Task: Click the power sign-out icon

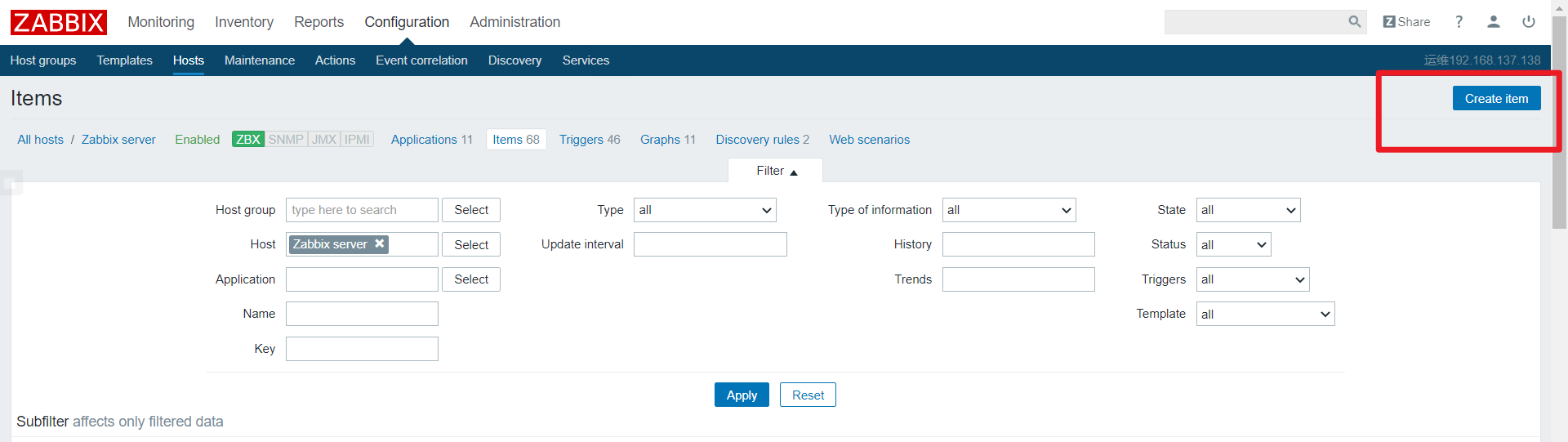Action: [1529, 22]
